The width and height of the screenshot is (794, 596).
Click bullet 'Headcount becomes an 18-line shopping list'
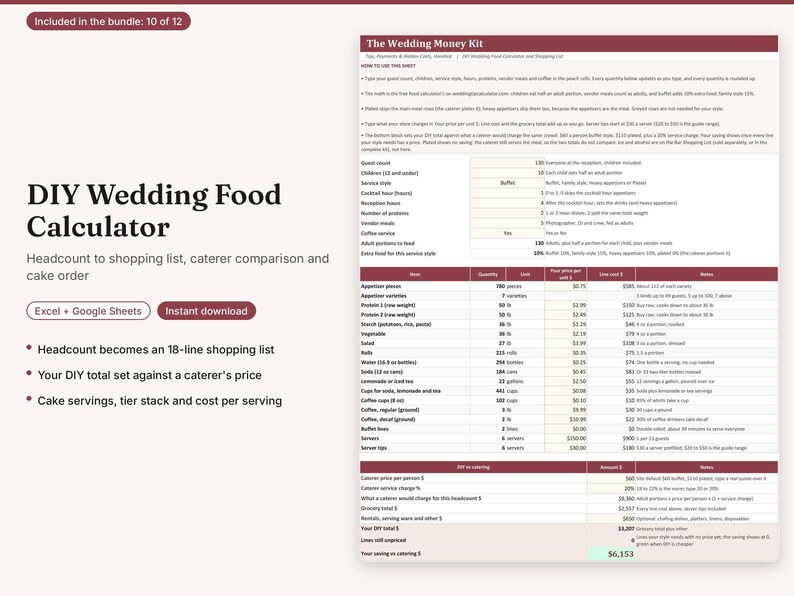coord(156,349)
